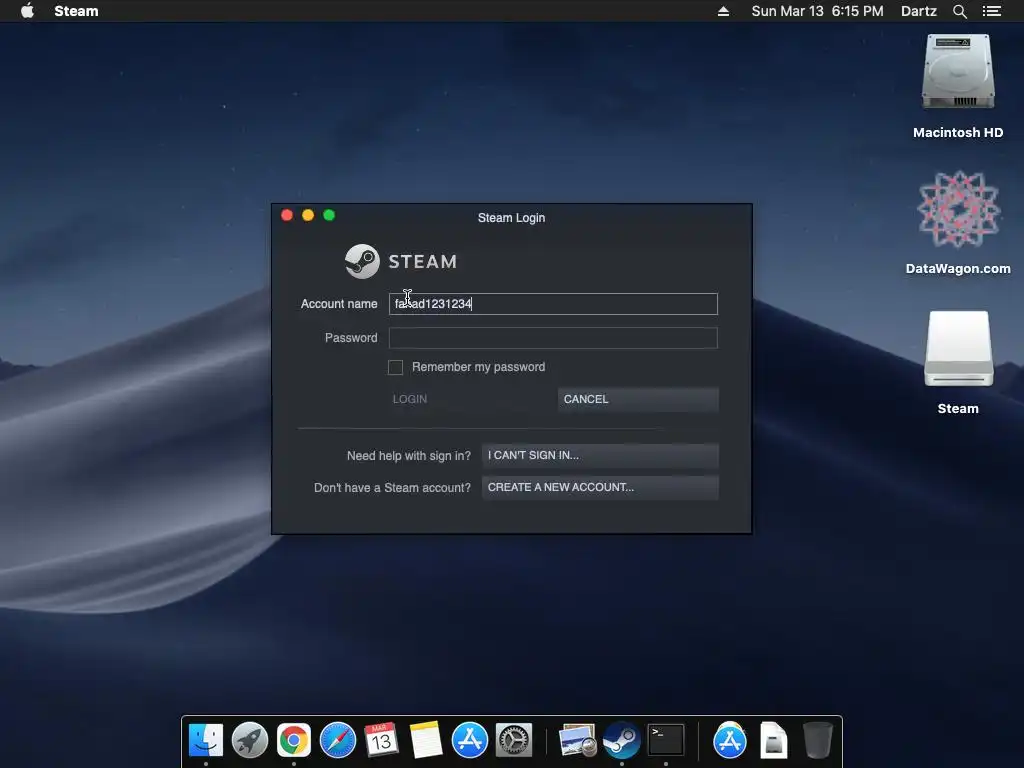Screen dimensions: 1024x768
Task: Click CREATE A NEW ACCOUNT button
Action: (600, 487)
